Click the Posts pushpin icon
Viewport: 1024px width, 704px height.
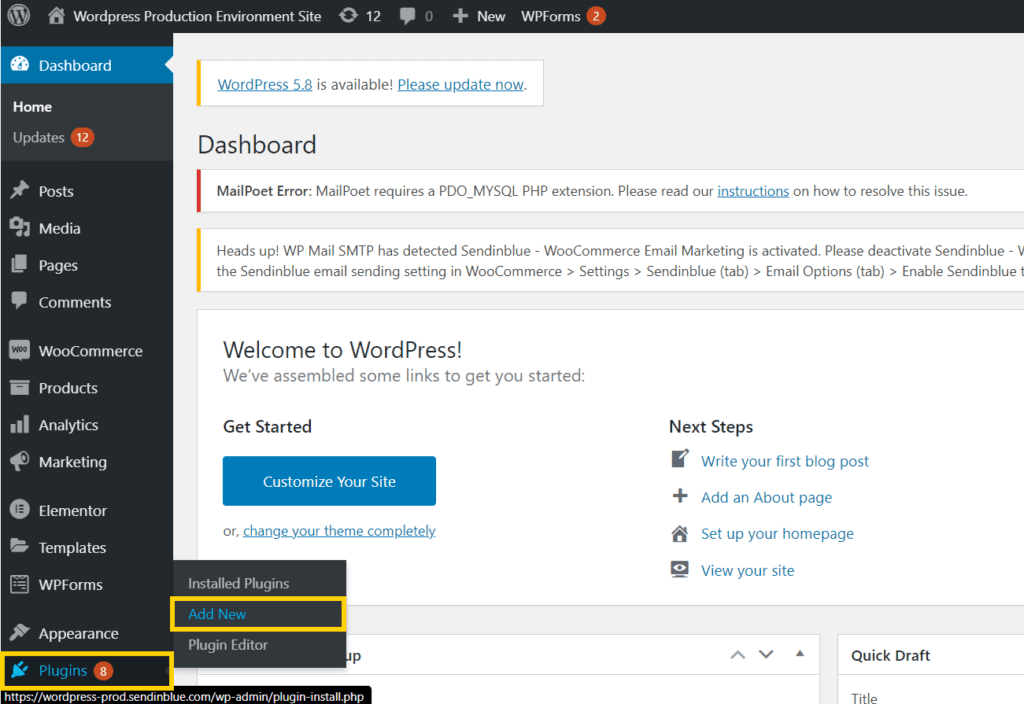point(20,190)
